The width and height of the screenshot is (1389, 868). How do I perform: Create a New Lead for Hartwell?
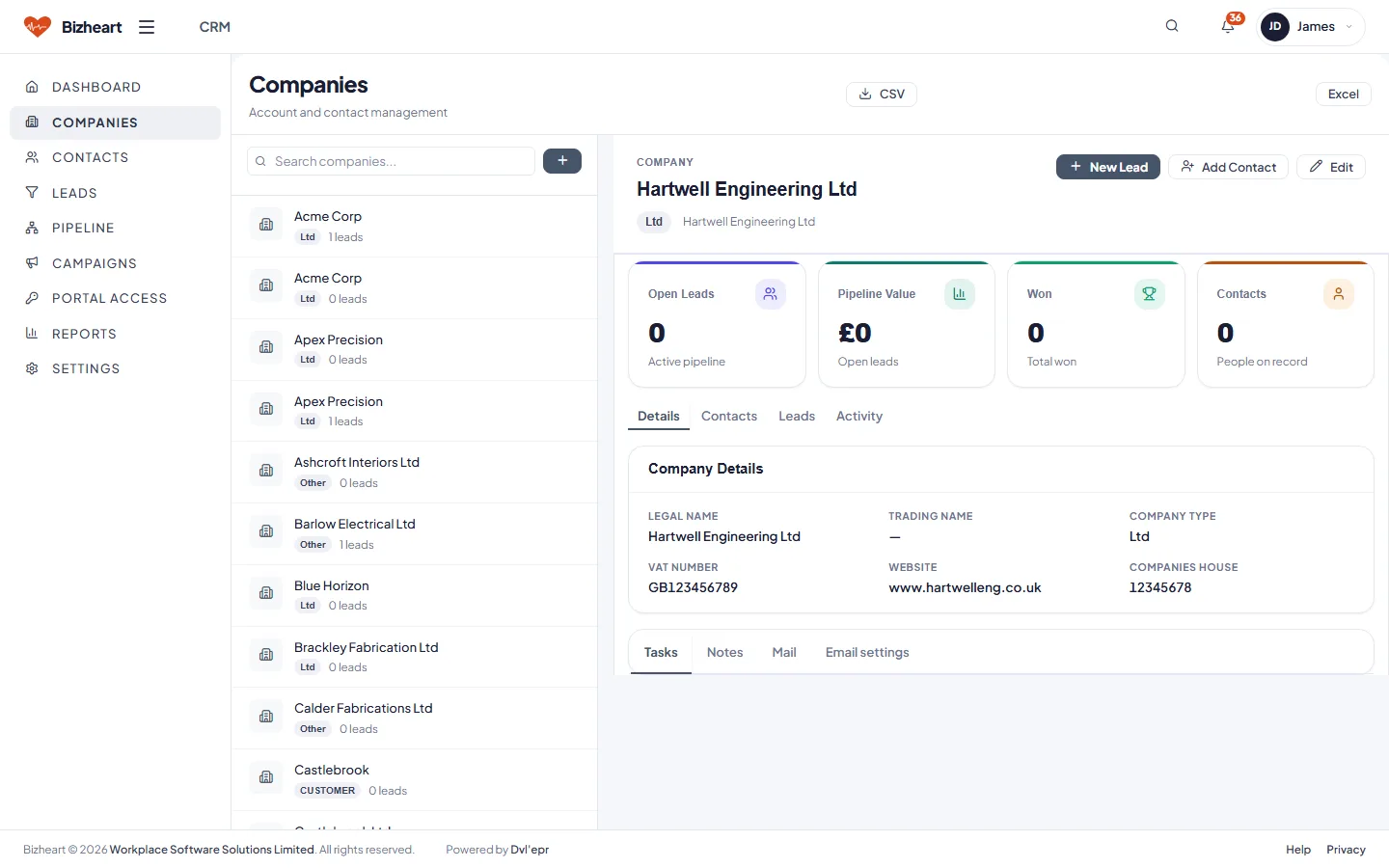click(x=1108, y=167)
